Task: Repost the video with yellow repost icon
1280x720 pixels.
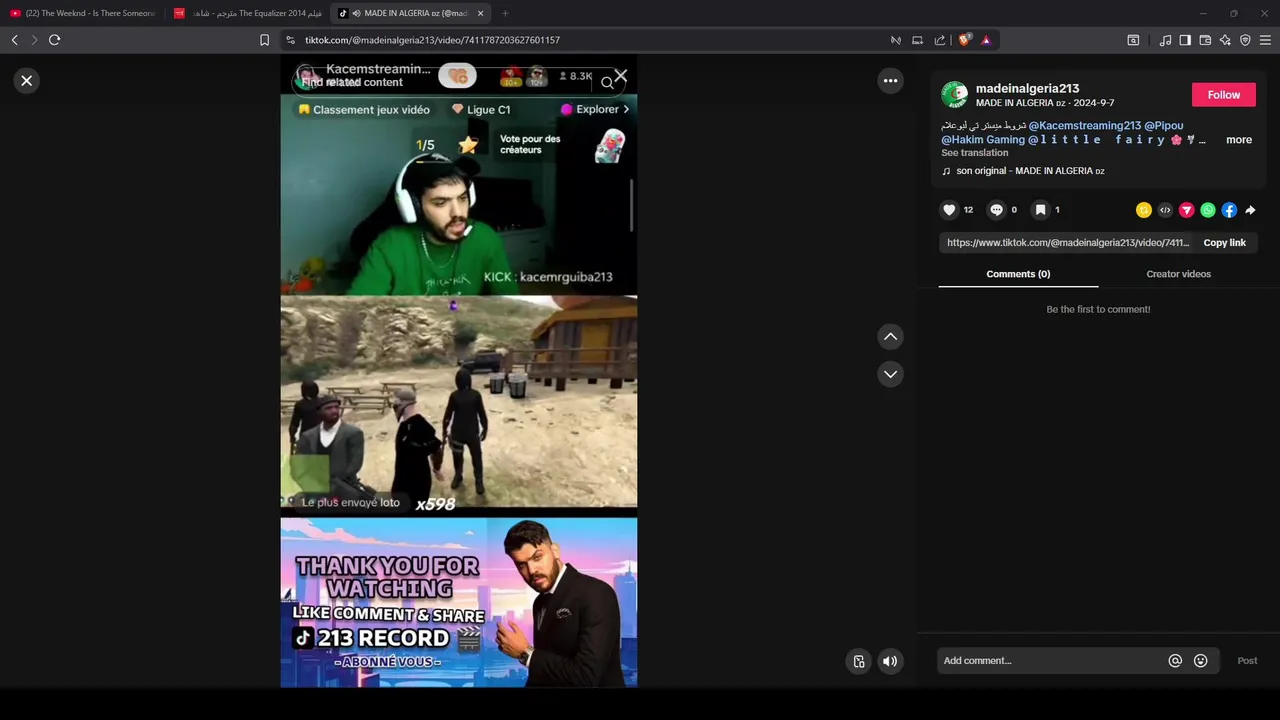Action: 1144,210
